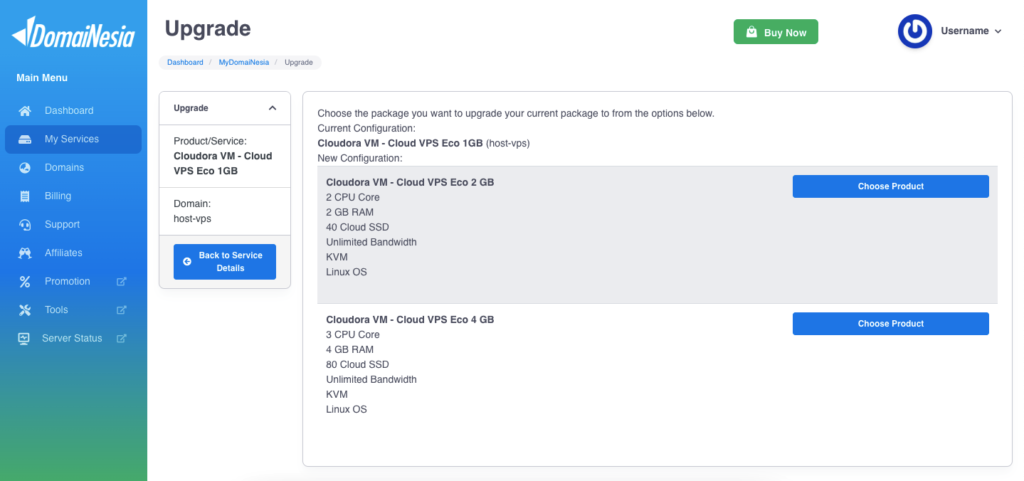Open the Billing menu item
Viewport: 1024px width, 481px height.
click(58, 196)
